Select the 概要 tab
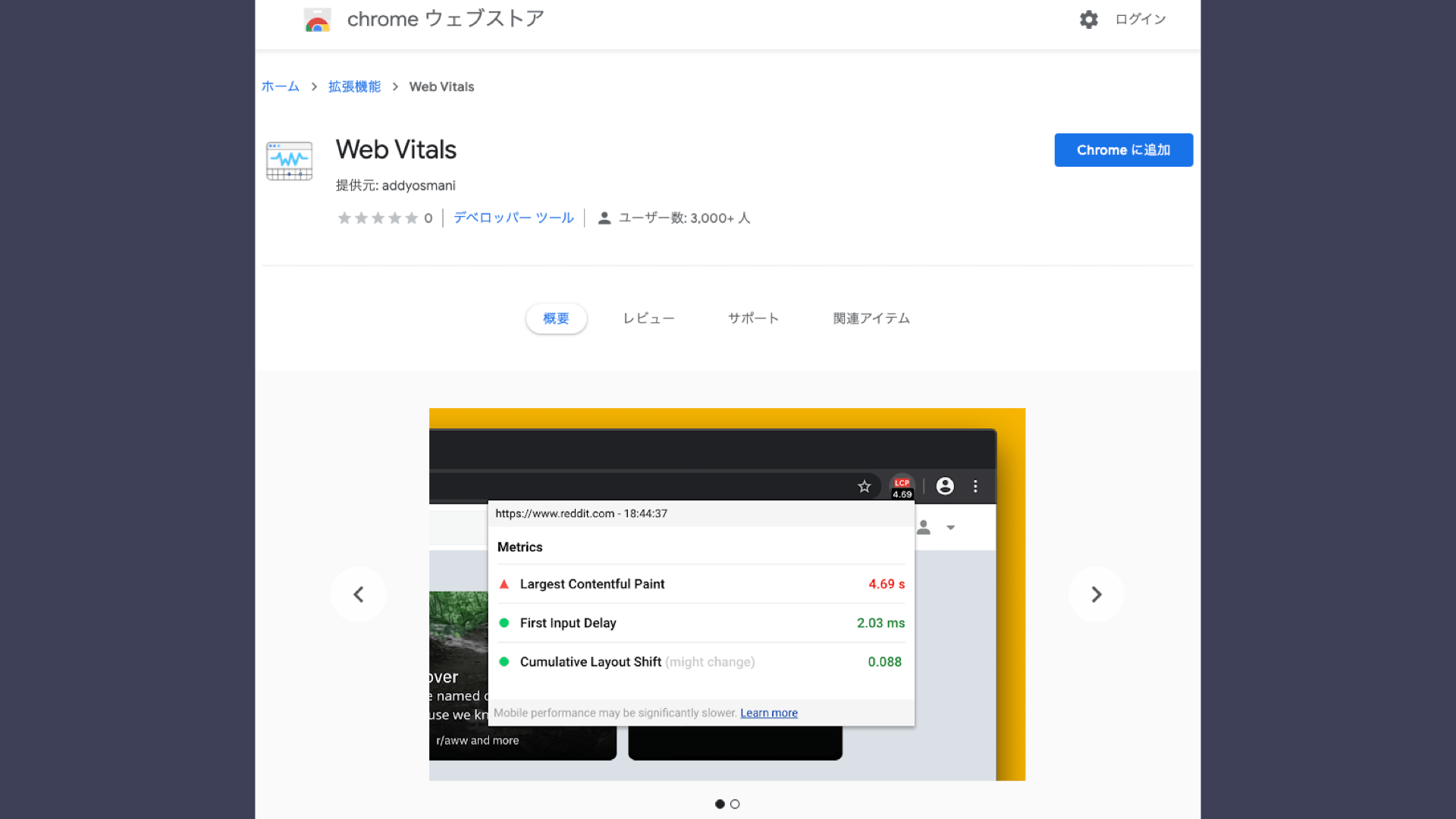 556,318
